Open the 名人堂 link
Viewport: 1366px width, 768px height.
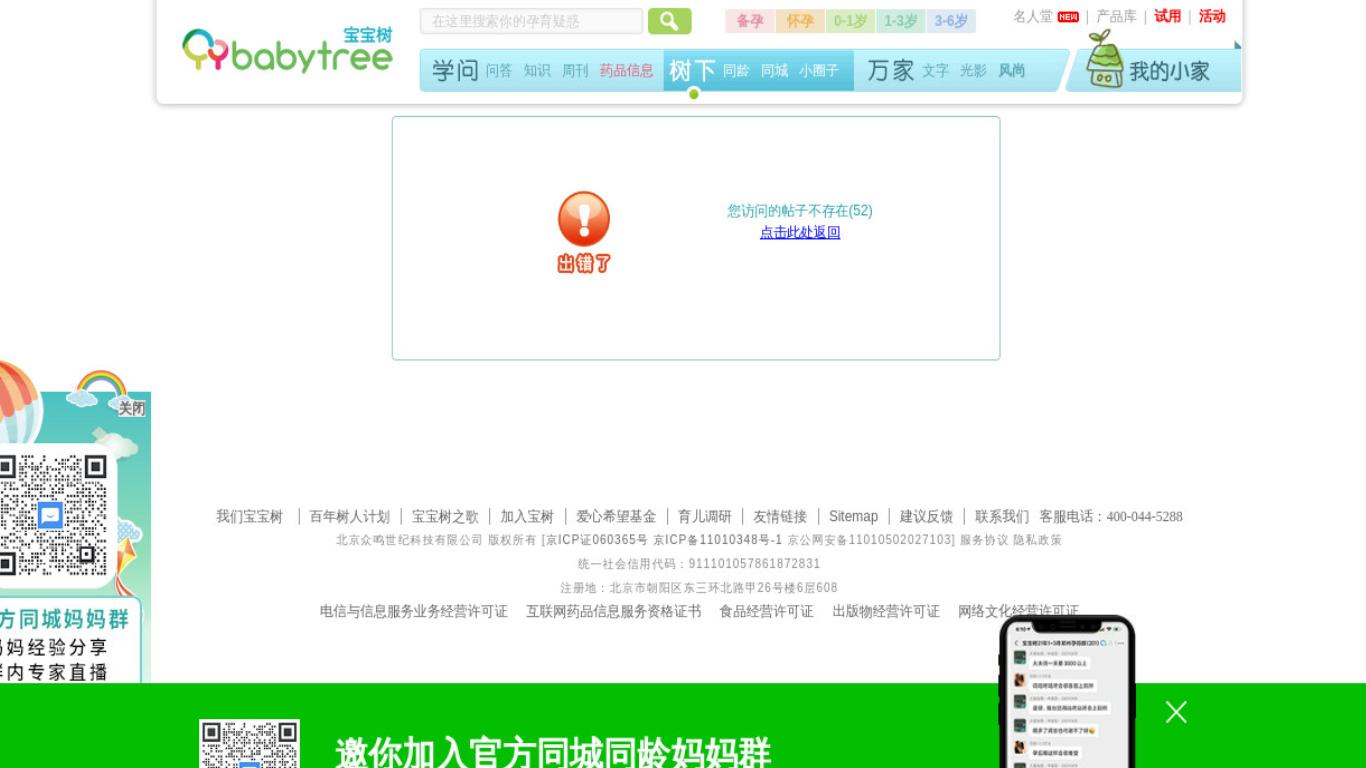[1033, 16]
